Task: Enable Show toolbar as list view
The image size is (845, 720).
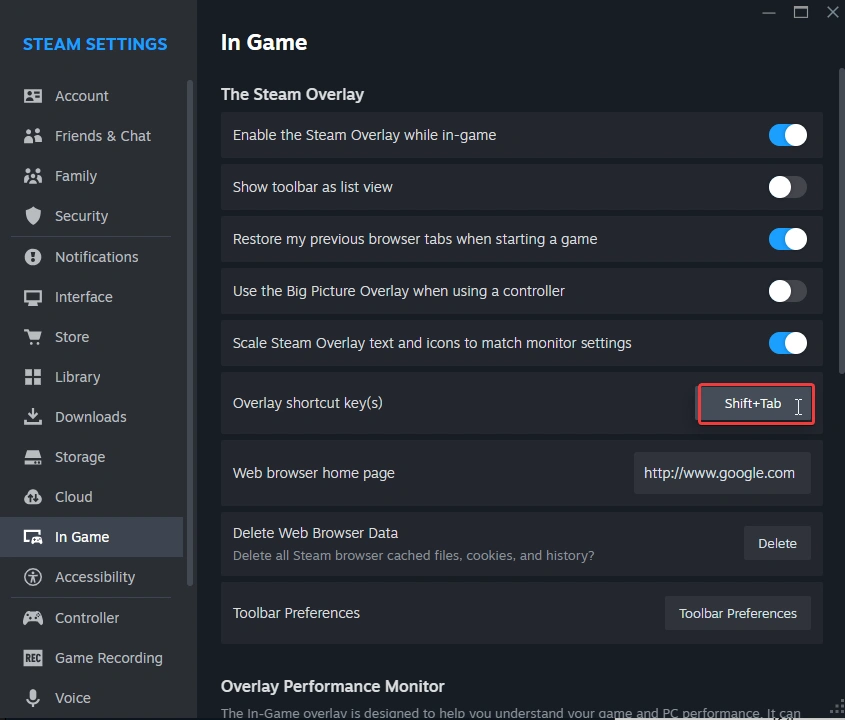Action: tap(787, 187)
